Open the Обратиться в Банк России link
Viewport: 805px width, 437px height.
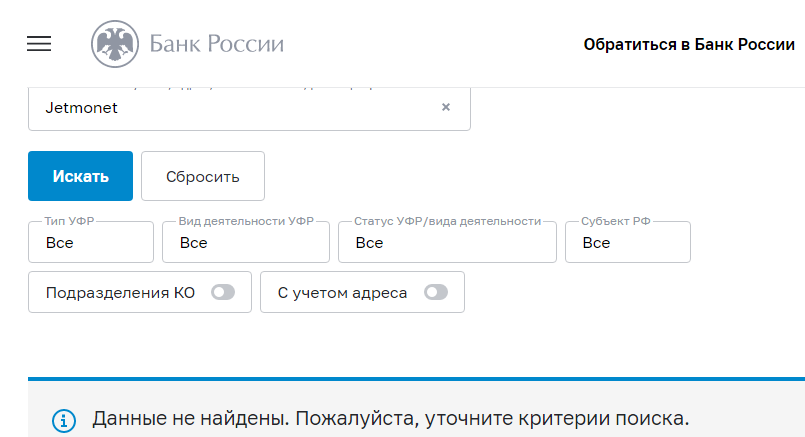[689, 45]
